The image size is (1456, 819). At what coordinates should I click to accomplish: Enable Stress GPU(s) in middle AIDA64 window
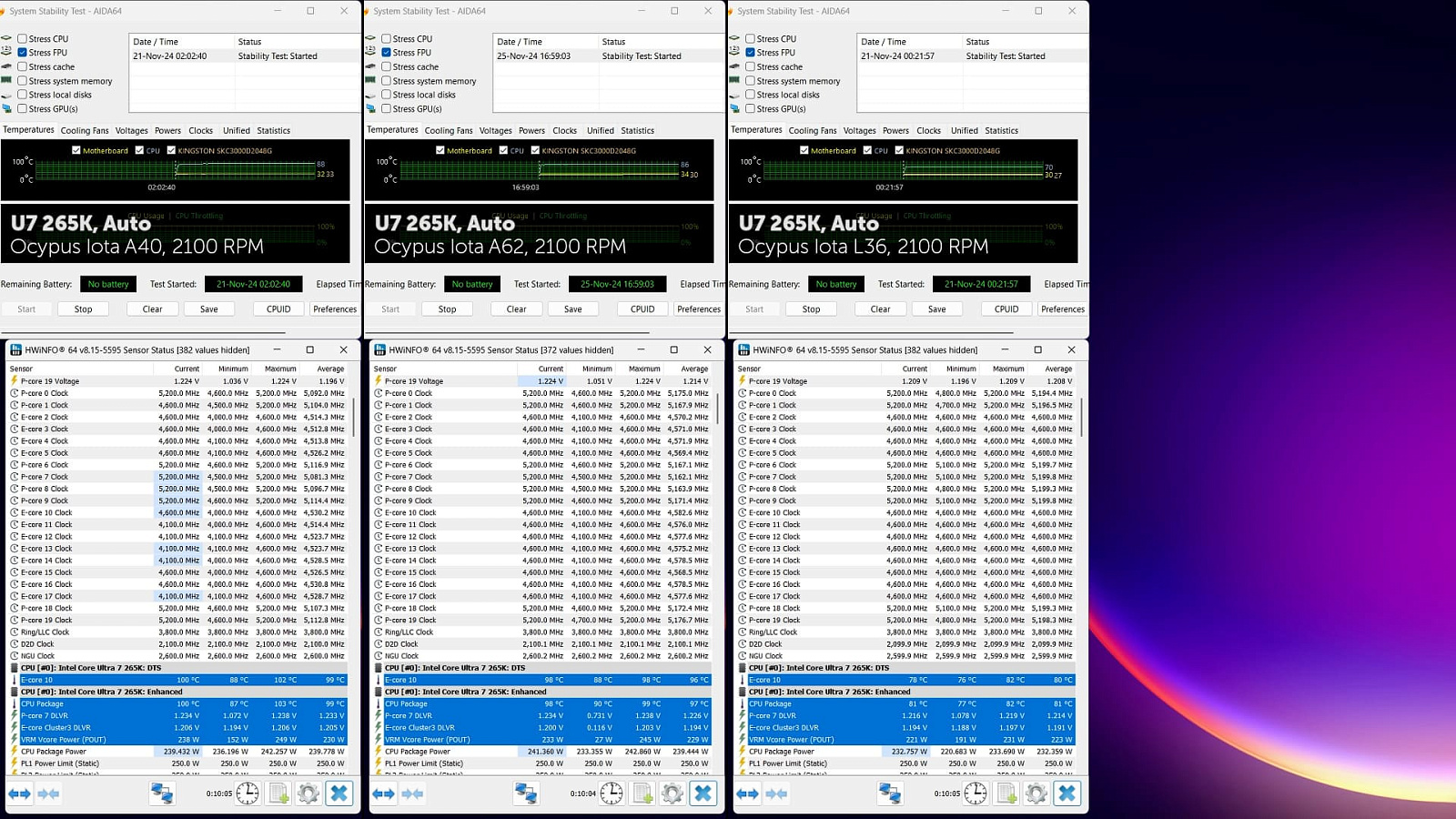point(386,109)
